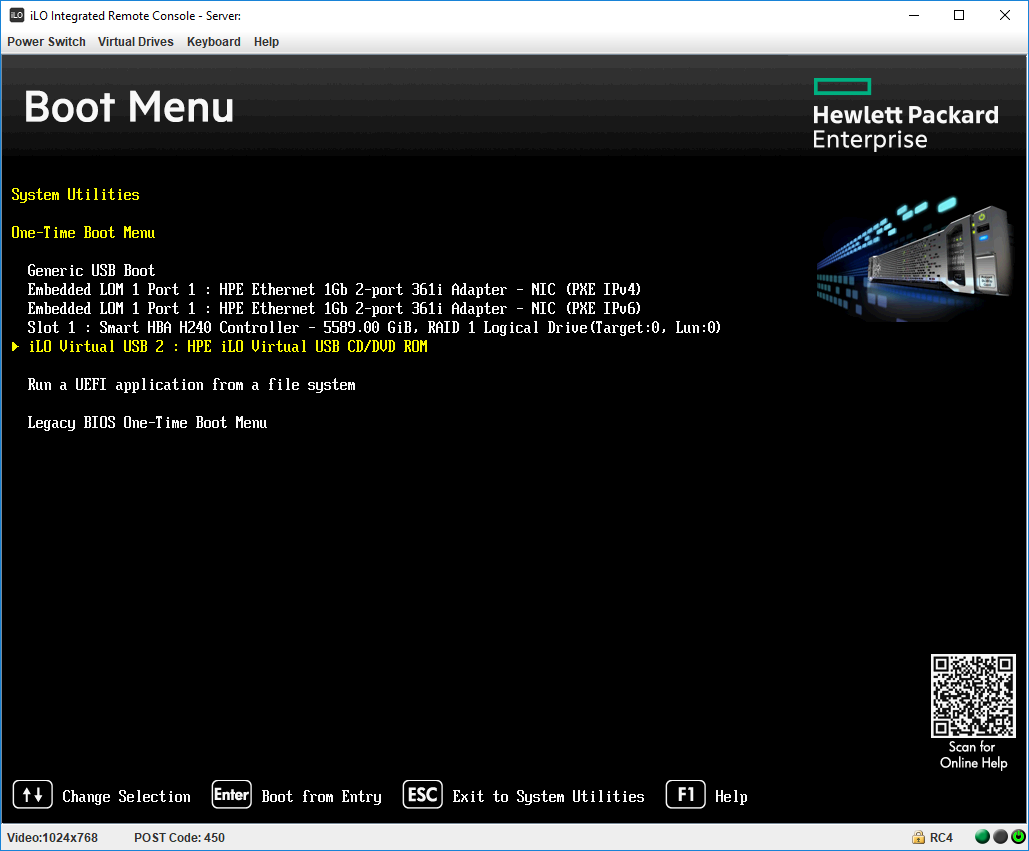Screen dimensions: 1029x851
Task: Close the iLO Remote Console window
Action: tap(1005, 15)
